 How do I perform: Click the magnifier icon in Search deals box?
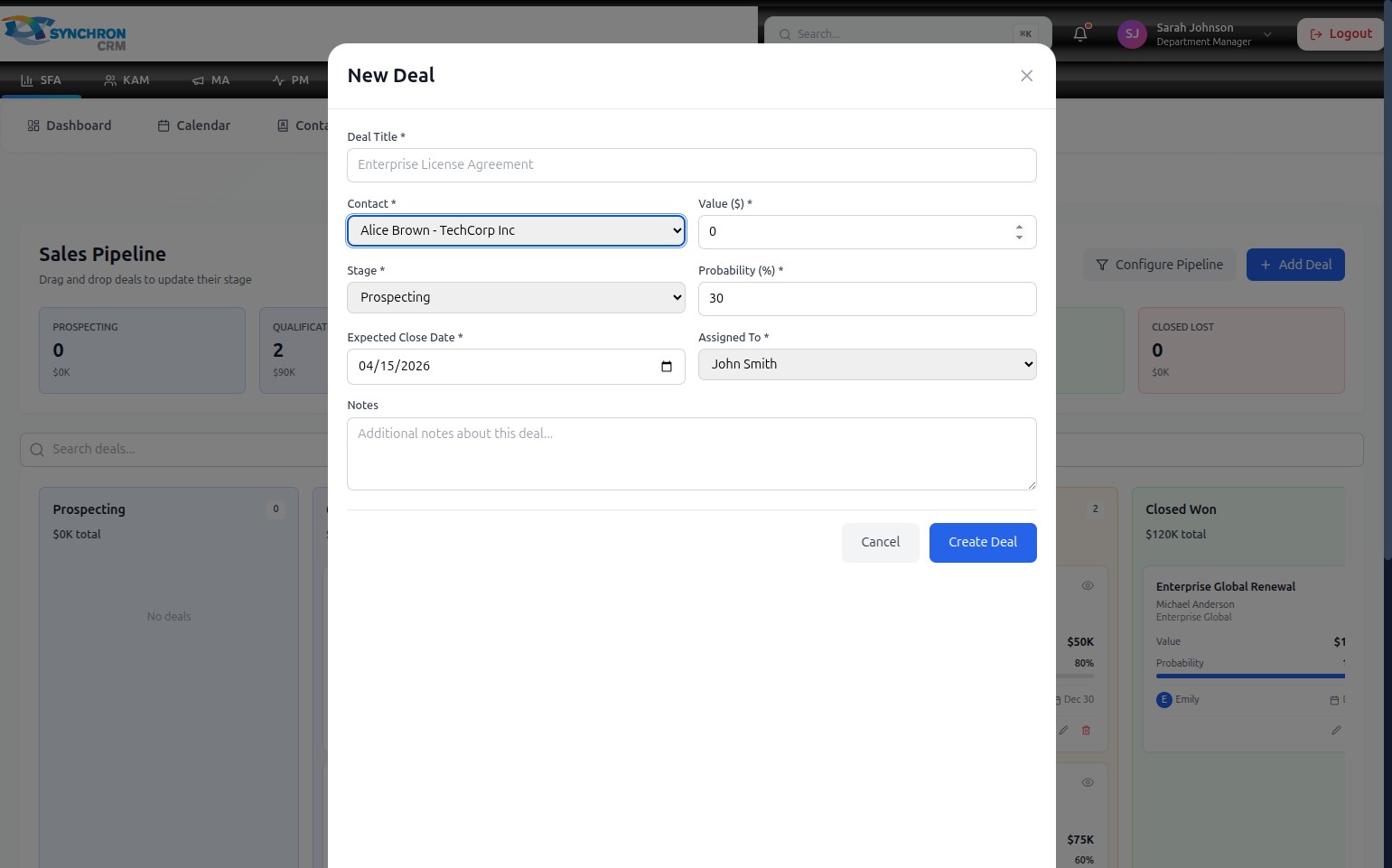point(37,450)
